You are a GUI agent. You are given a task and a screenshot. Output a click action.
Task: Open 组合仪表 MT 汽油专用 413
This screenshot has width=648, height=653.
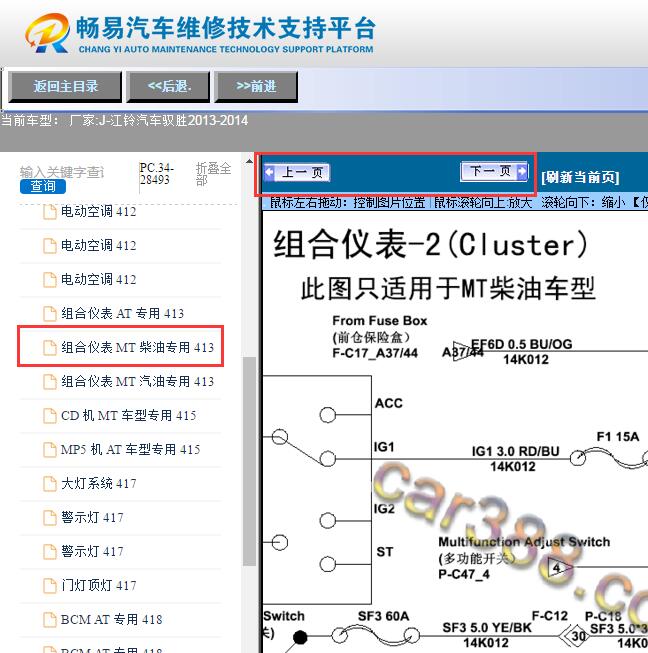point(137,381)
